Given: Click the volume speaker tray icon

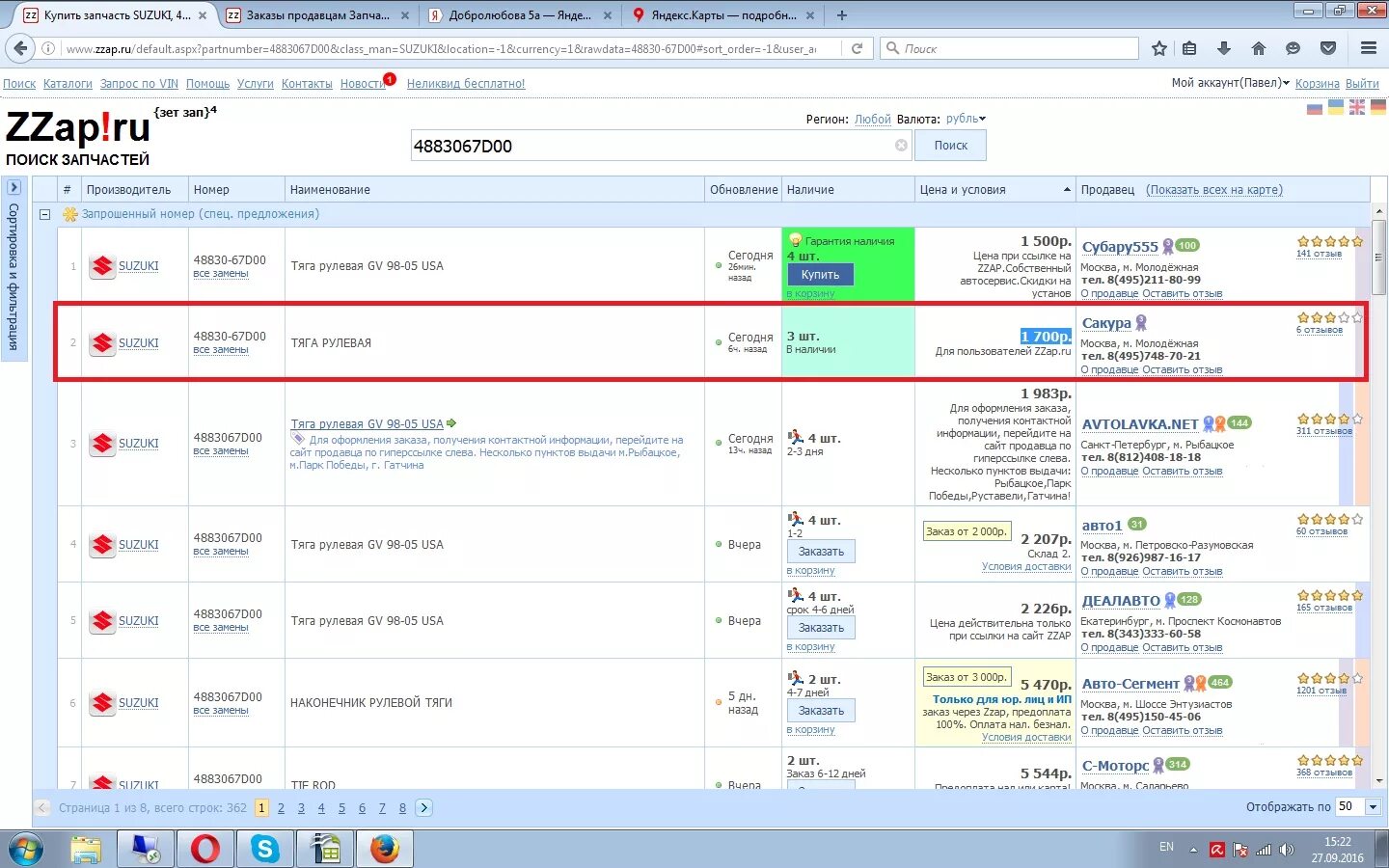Looking at the screenshot, I should tap(1286, 850).
